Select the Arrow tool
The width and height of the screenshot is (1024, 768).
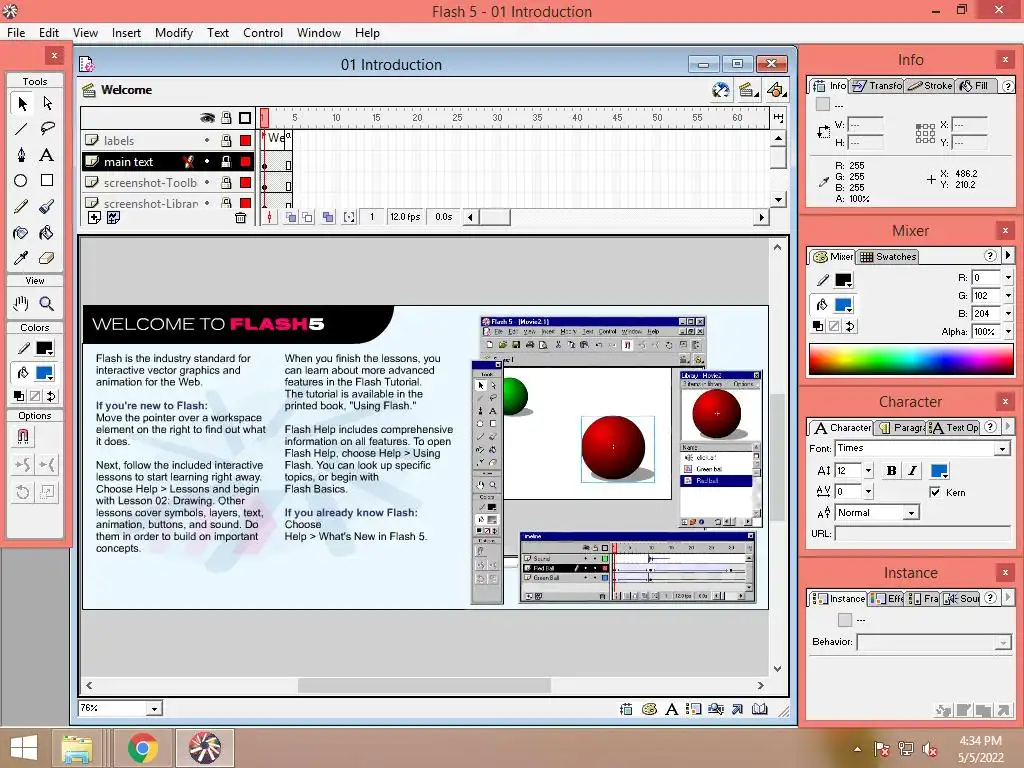pyautogui.click(x=22, y=103)
